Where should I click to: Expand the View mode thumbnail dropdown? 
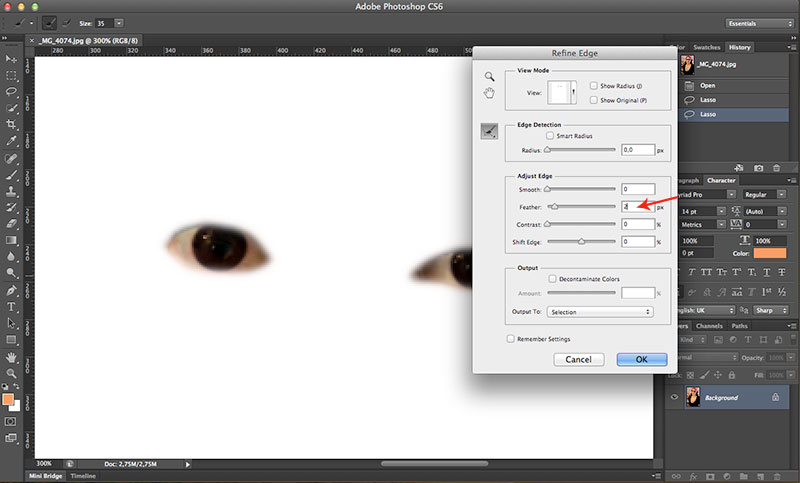pos(573,93)
